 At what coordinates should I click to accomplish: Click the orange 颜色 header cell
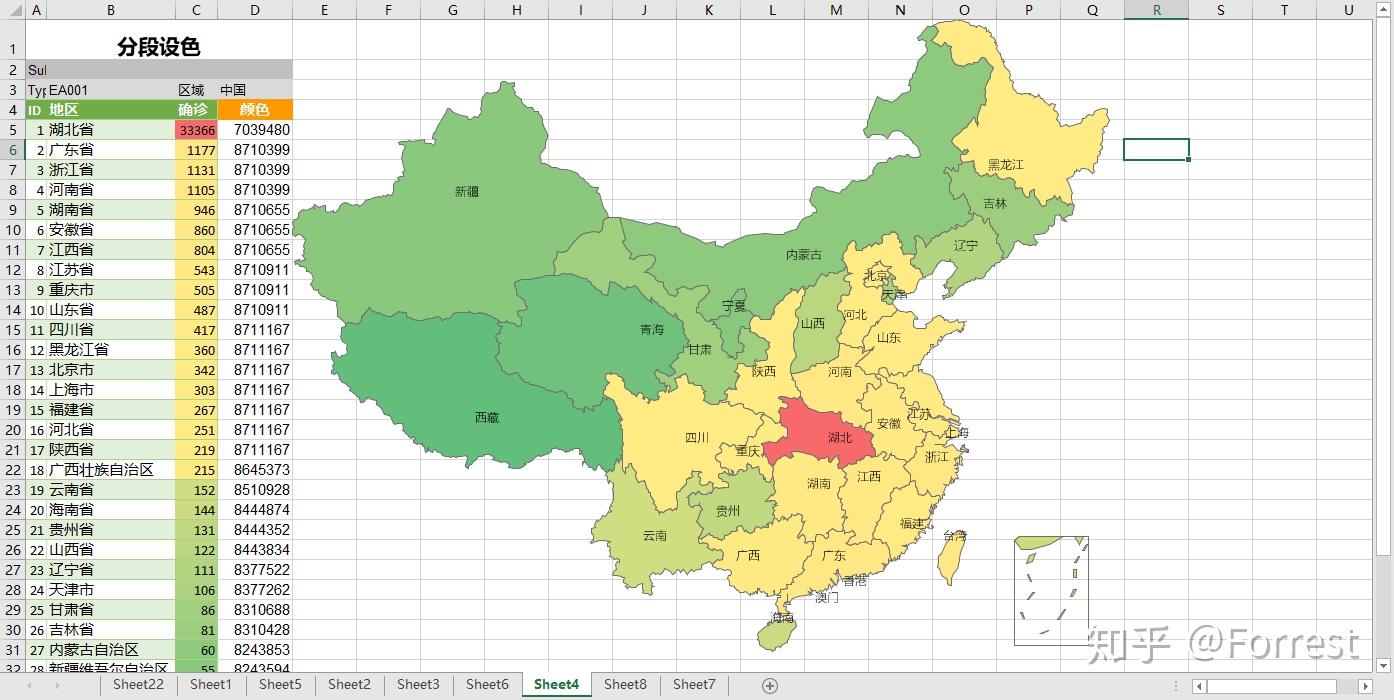click(254, 109)
